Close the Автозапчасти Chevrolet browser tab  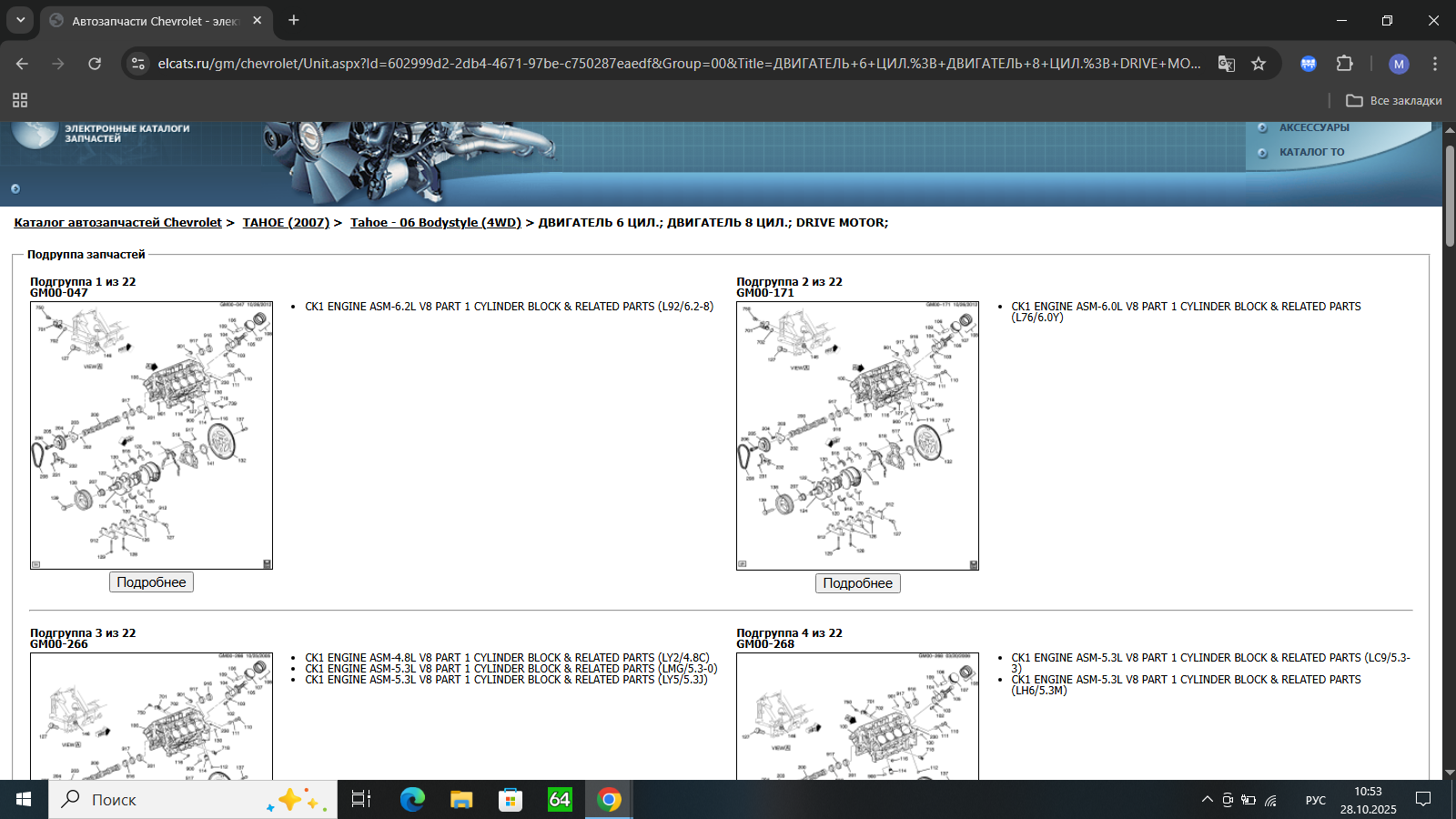tap(258, 20)
